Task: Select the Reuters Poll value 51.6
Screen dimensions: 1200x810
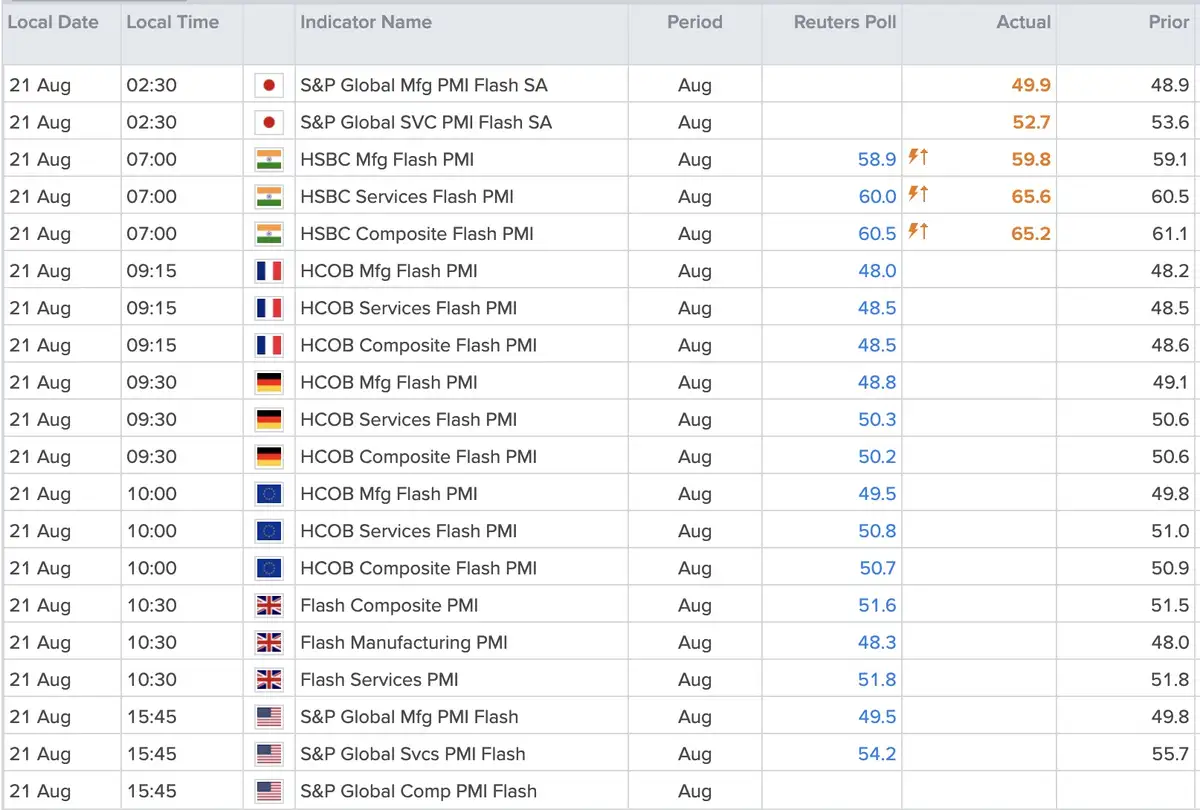Action: (x=877, y=605)
